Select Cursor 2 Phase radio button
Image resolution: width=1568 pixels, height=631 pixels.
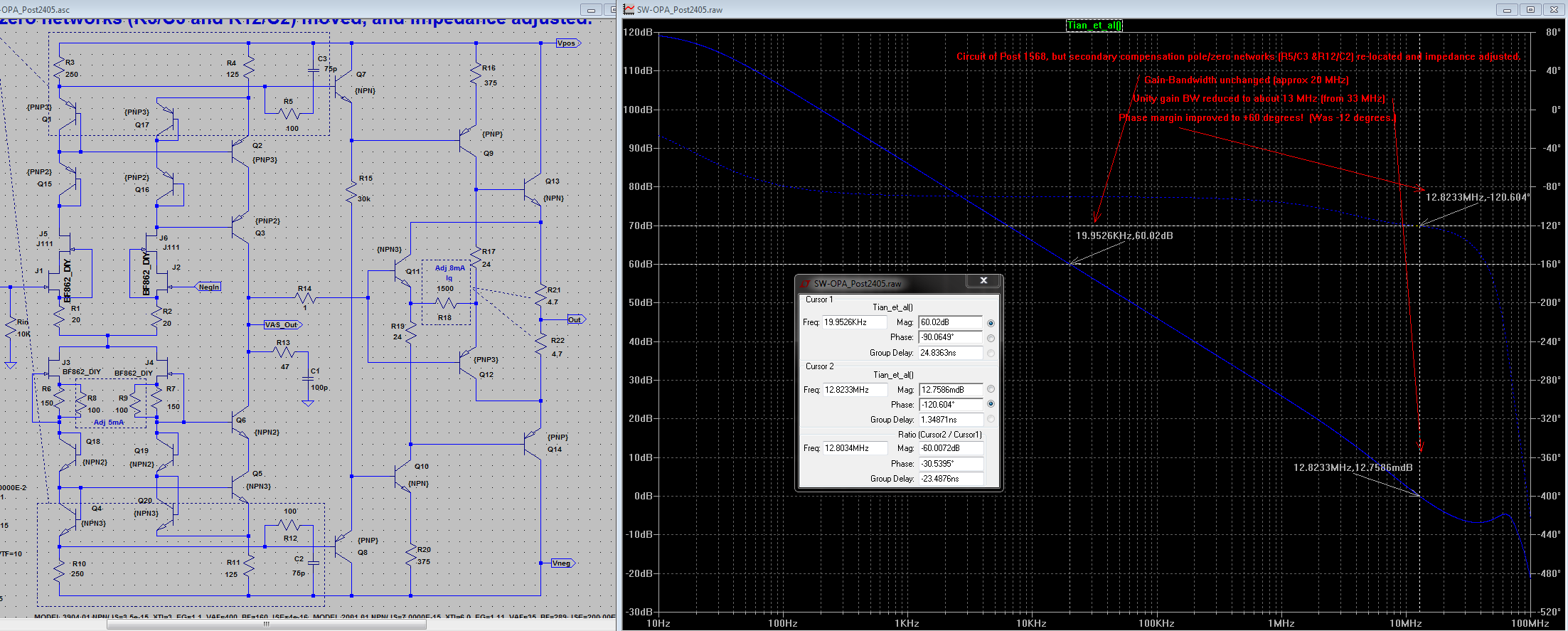(x=991, y=404)
